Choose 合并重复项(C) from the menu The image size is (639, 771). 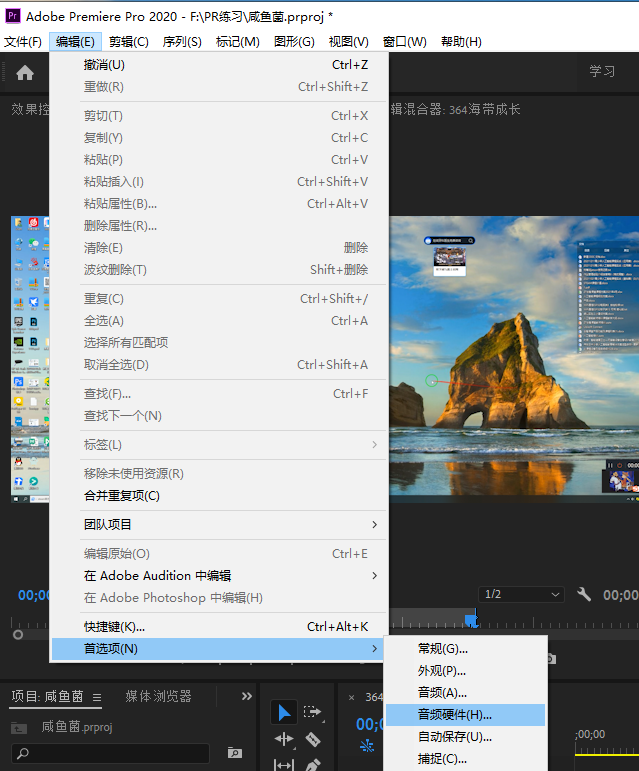218,496
